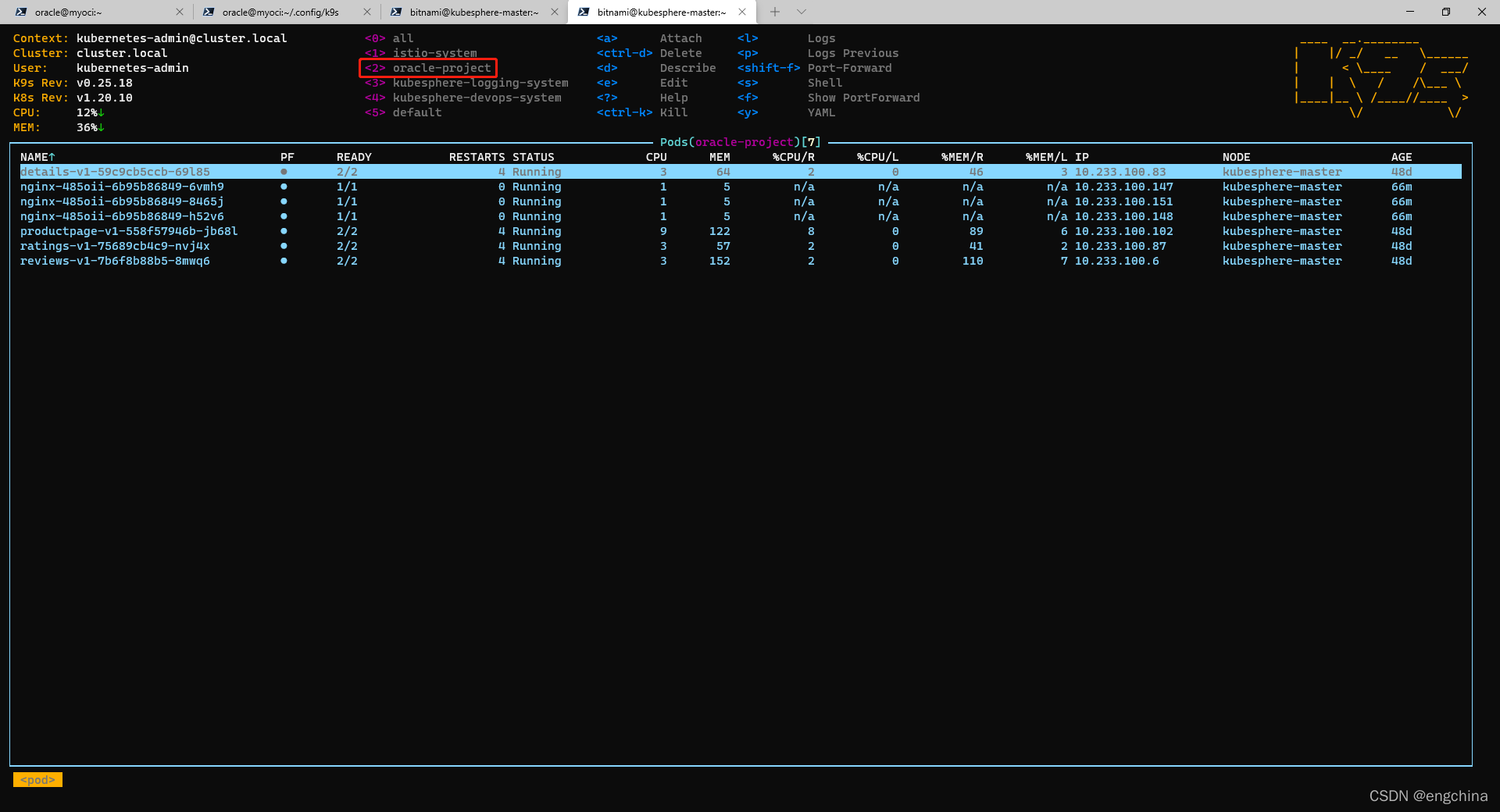Close the oracle@myoci:~/.config/k9s tab

[367, 12]
